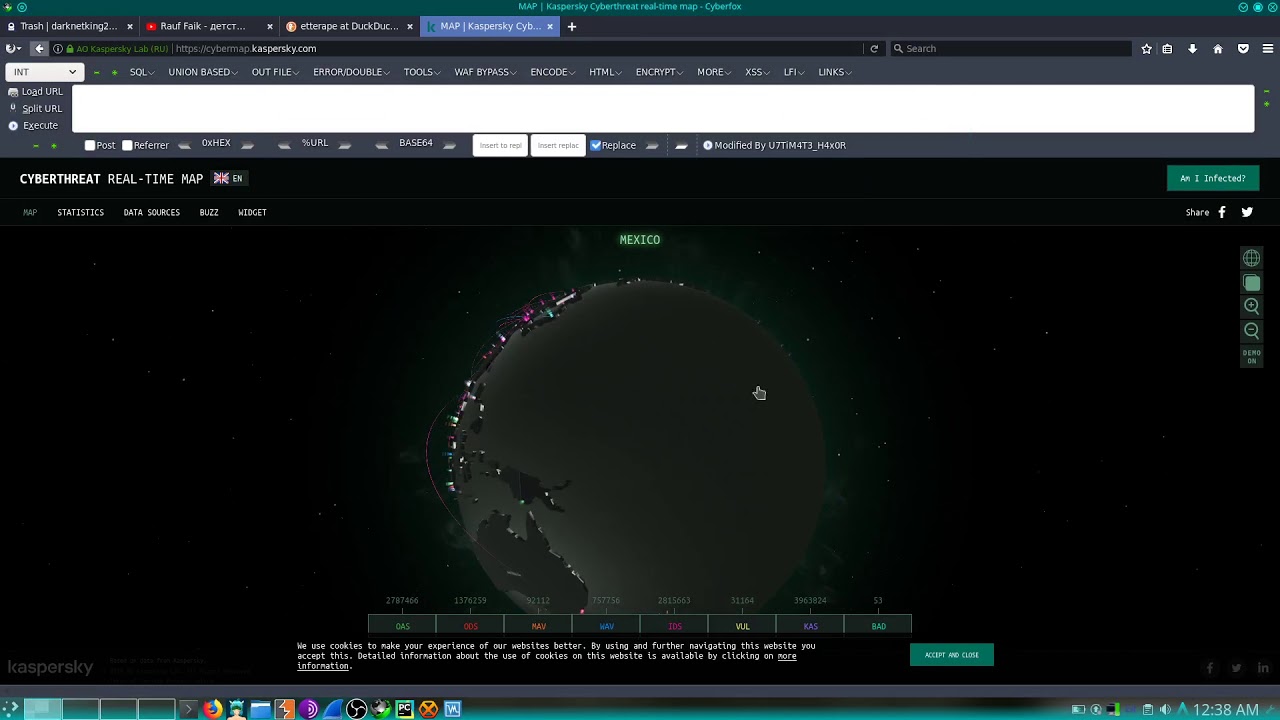Open the orange X application in the taskbar
Screen dimensions: 1280x720
click(x=428, y=709)
